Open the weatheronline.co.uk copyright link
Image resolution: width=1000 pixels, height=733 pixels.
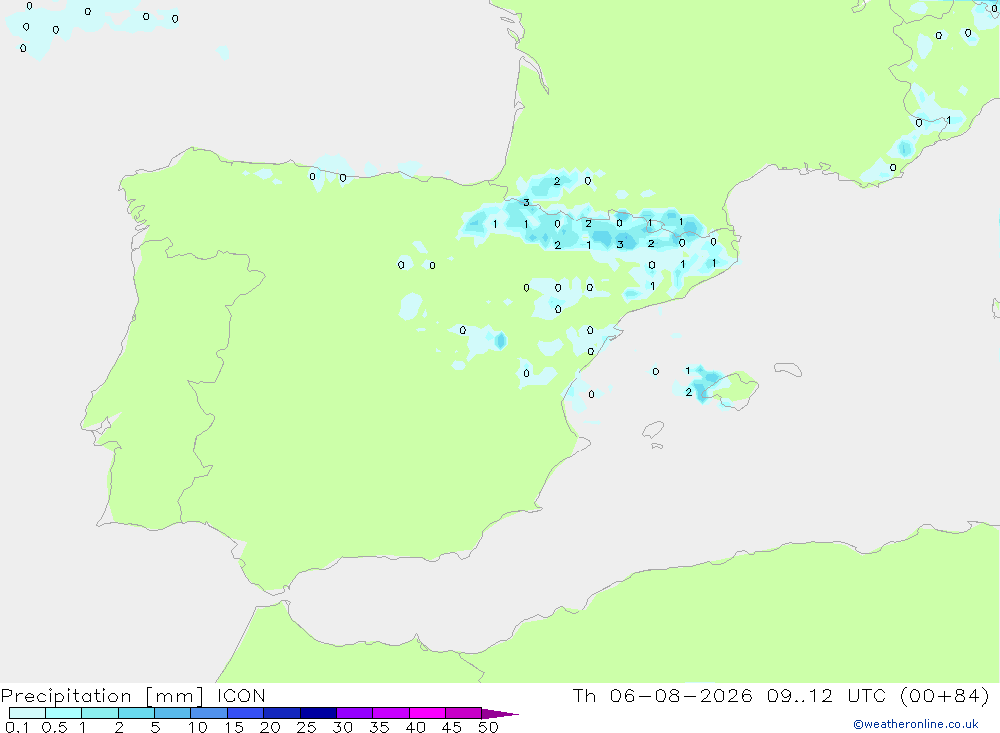point(915,724)
